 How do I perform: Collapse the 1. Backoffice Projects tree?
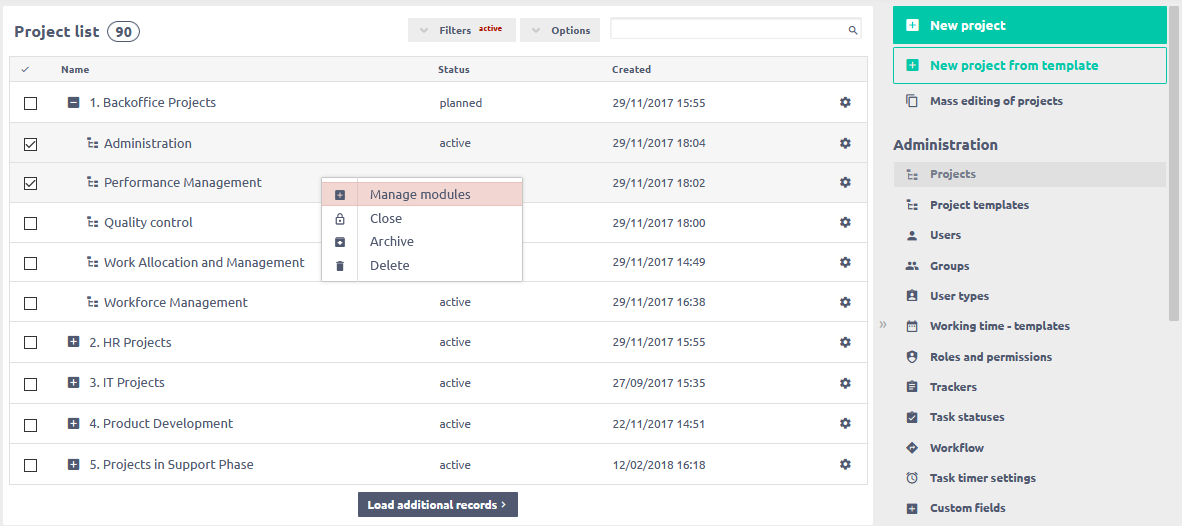click(x=73, y=102)
